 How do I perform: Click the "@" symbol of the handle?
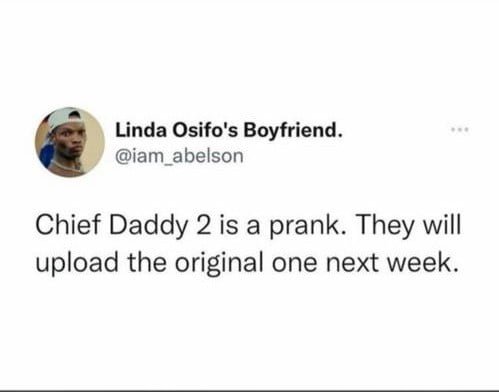122,157
